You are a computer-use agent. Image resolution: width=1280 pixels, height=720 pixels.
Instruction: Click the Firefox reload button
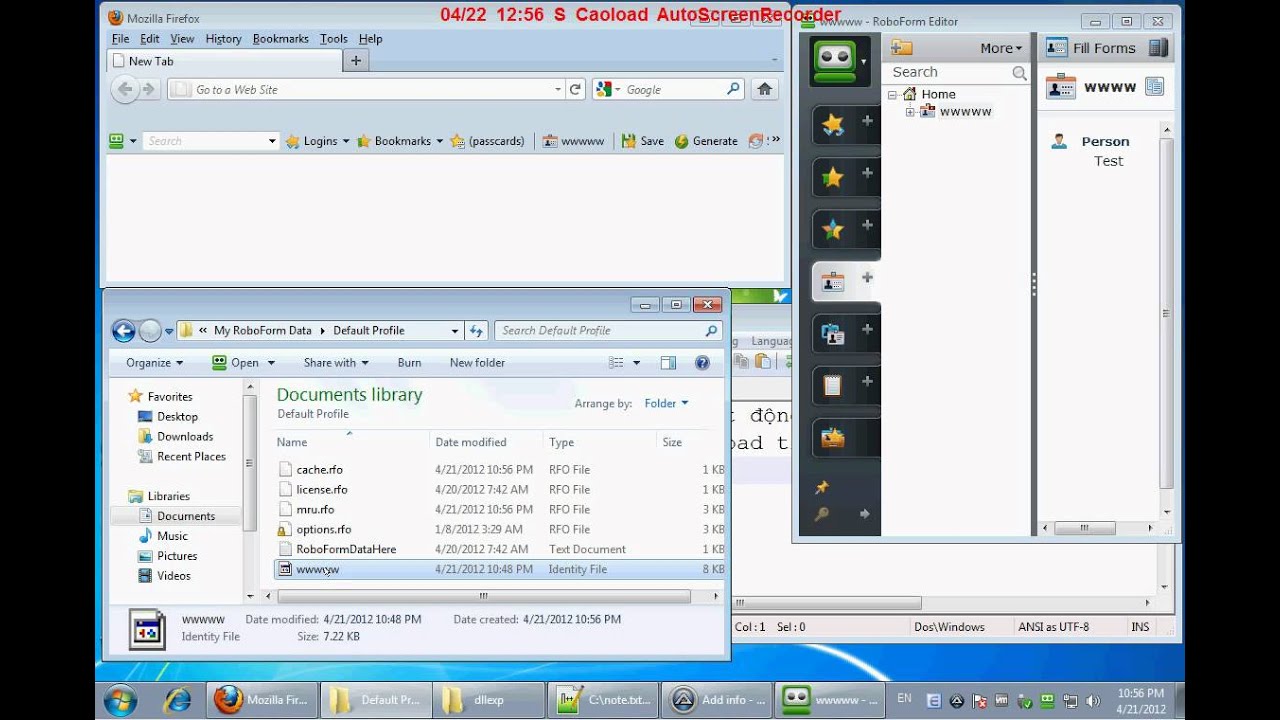[x=575, y=89]
